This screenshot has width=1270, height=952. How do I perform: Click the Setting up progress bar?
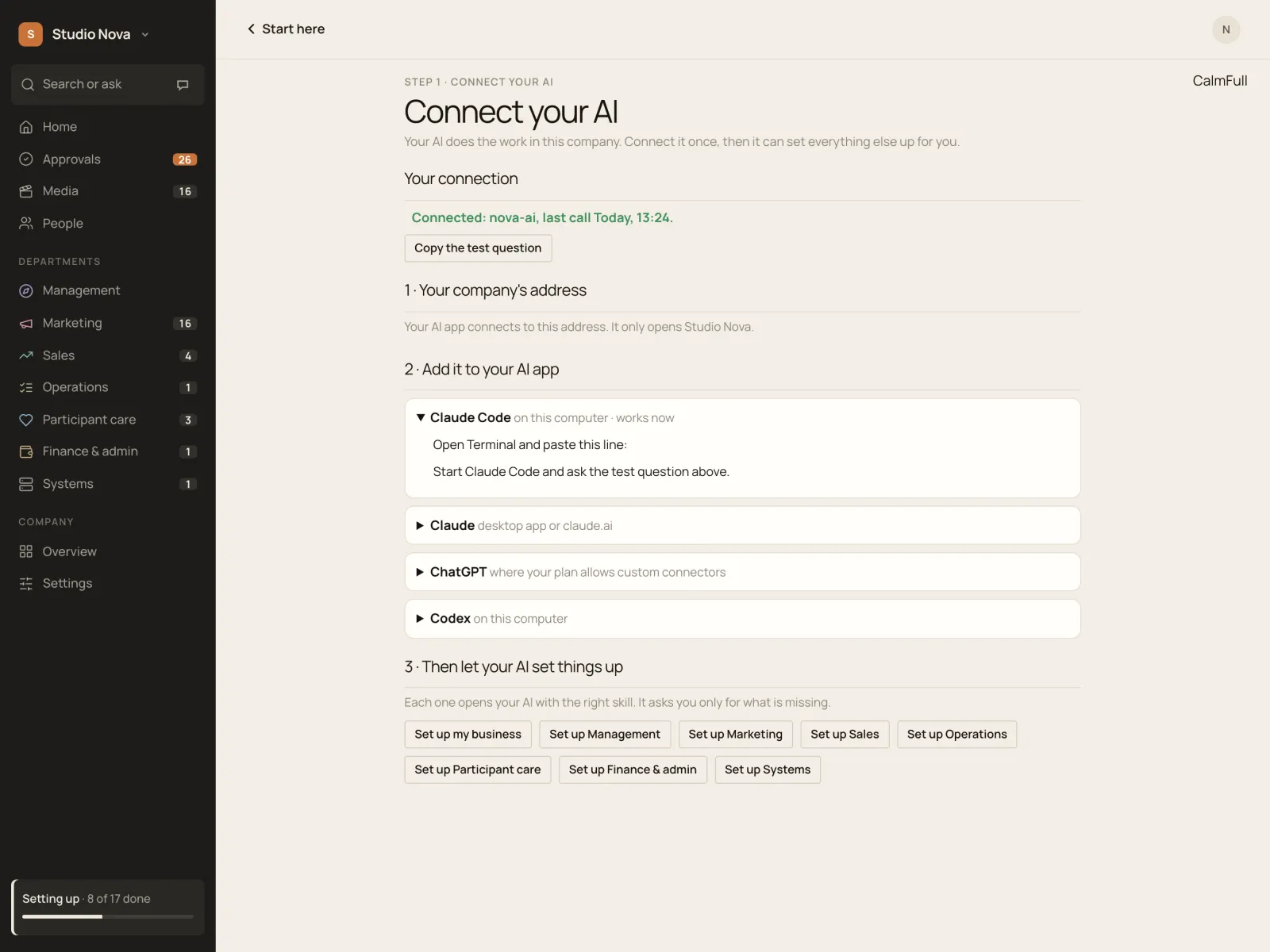[x=108, y=916]
